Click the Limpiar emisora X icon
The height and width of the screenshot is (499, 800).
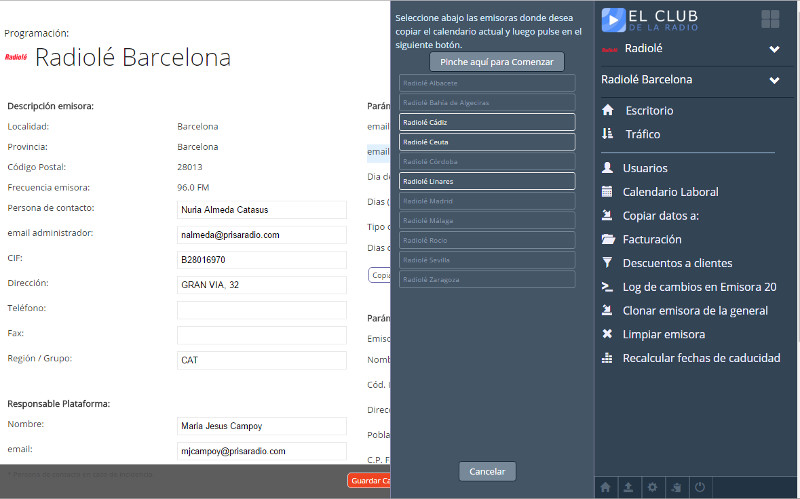pos(607,334)
